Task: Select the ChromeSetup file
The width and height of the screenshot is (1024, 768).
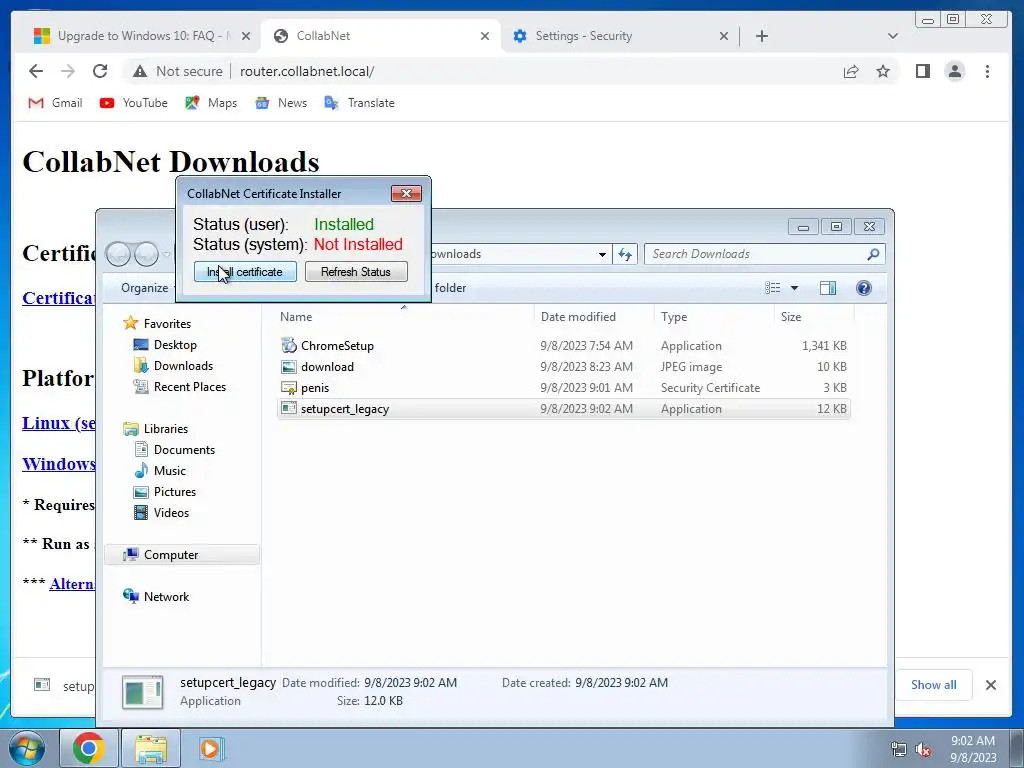Action: coord(564,345)
